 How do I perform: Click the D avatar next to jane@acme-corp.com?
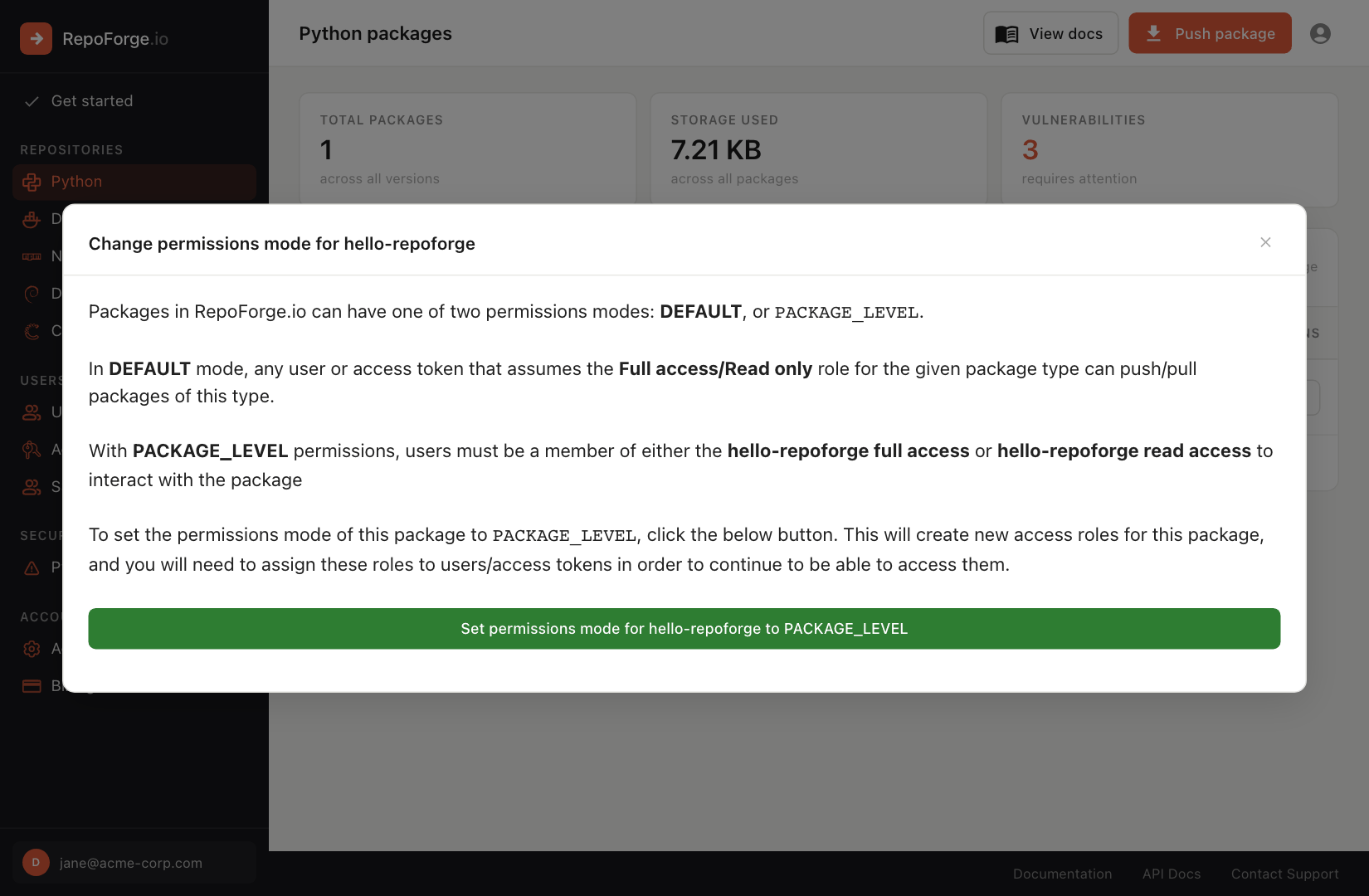point(36,863)
